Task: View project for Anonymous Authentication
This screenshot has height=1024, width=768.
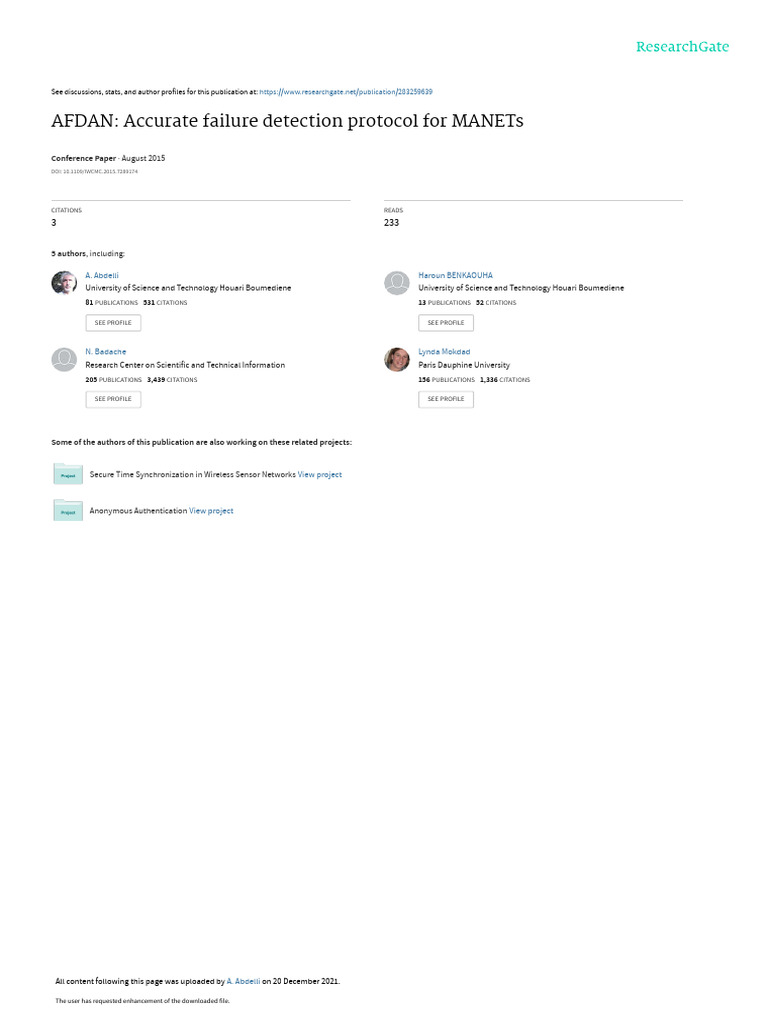Action: coord(211,511)
